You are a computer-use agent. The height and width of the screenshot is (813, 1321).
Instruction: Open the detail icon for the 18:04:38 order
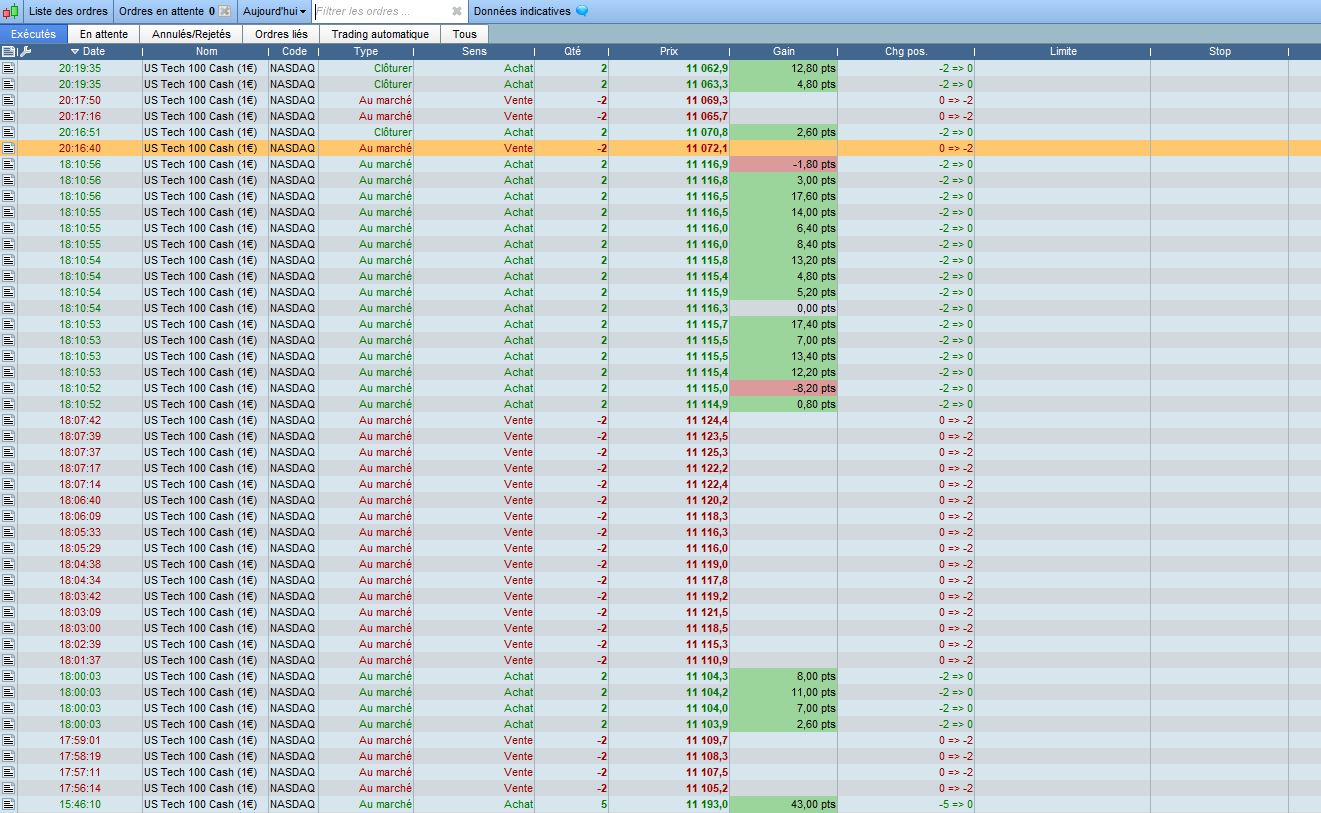pyautogui.click(x=9, y=564)
